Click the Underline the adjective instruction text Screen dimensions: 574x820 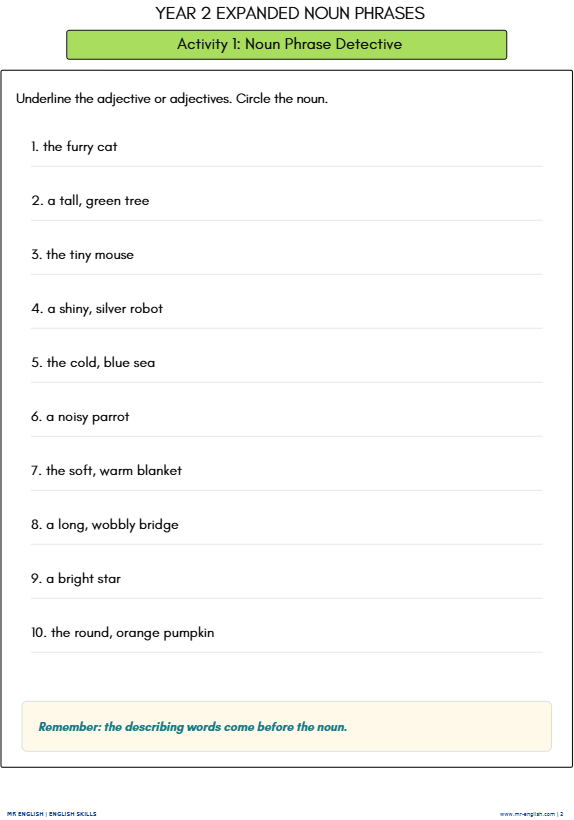coord(172,99)
